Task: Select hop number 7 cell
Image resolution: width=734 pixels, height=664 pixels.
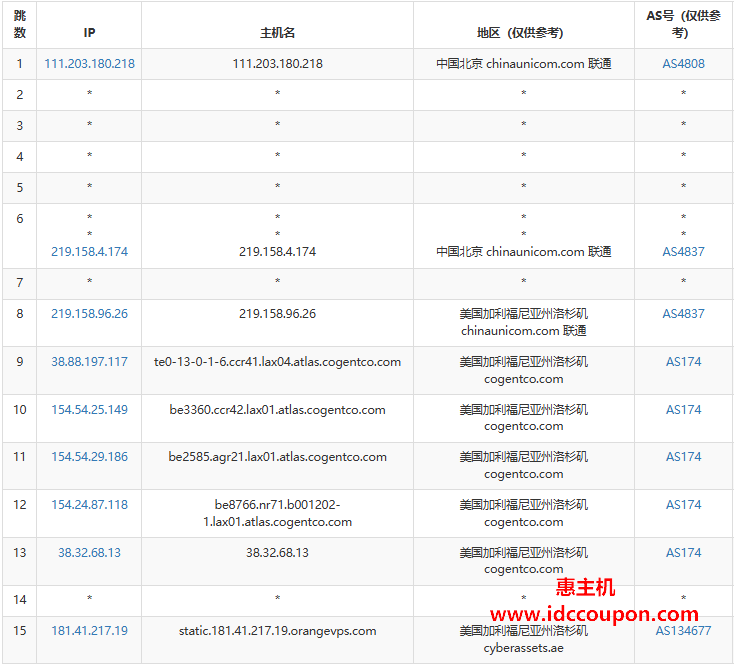Action: [20, 283]
